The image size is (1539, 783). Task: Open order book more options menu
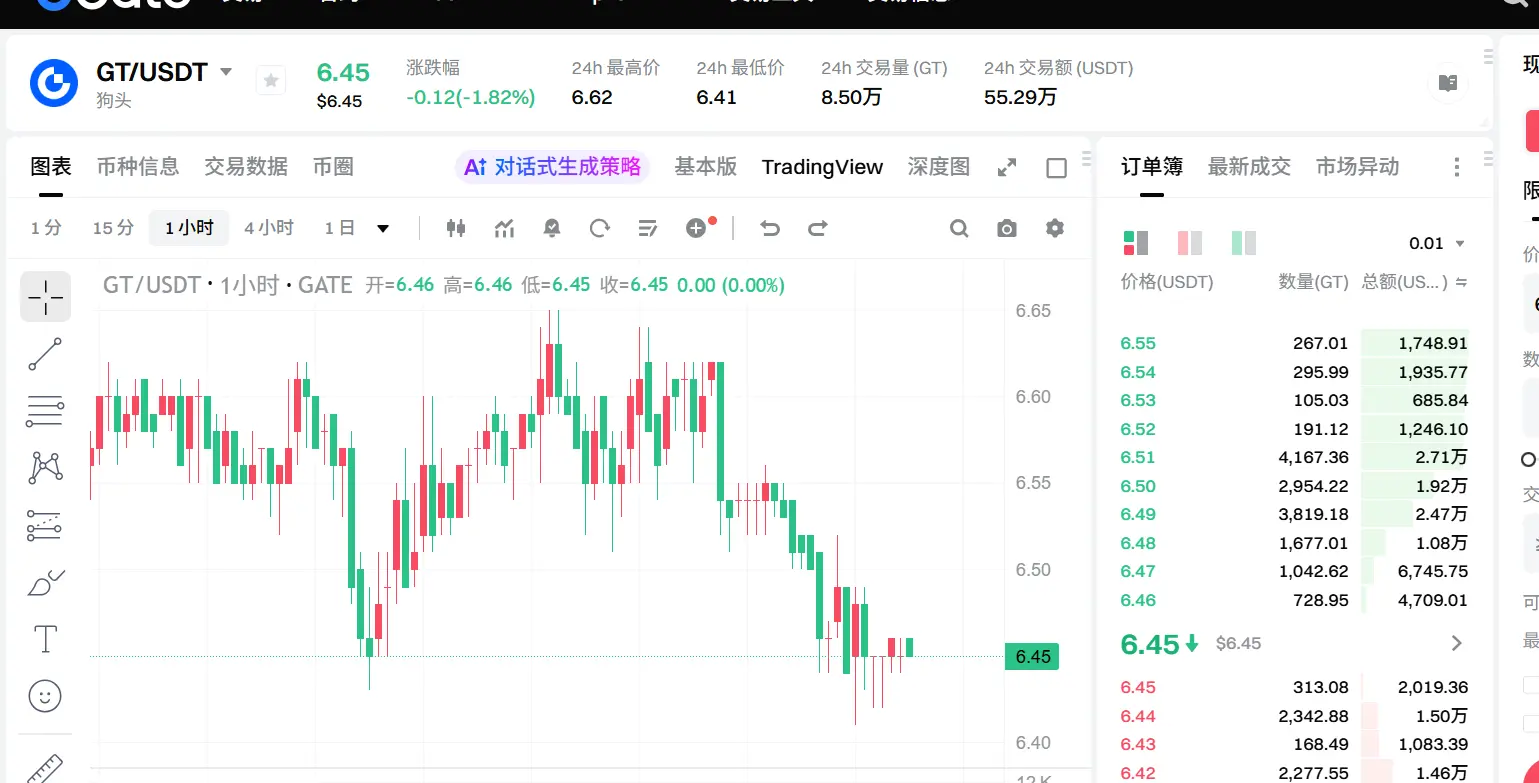1457,167
